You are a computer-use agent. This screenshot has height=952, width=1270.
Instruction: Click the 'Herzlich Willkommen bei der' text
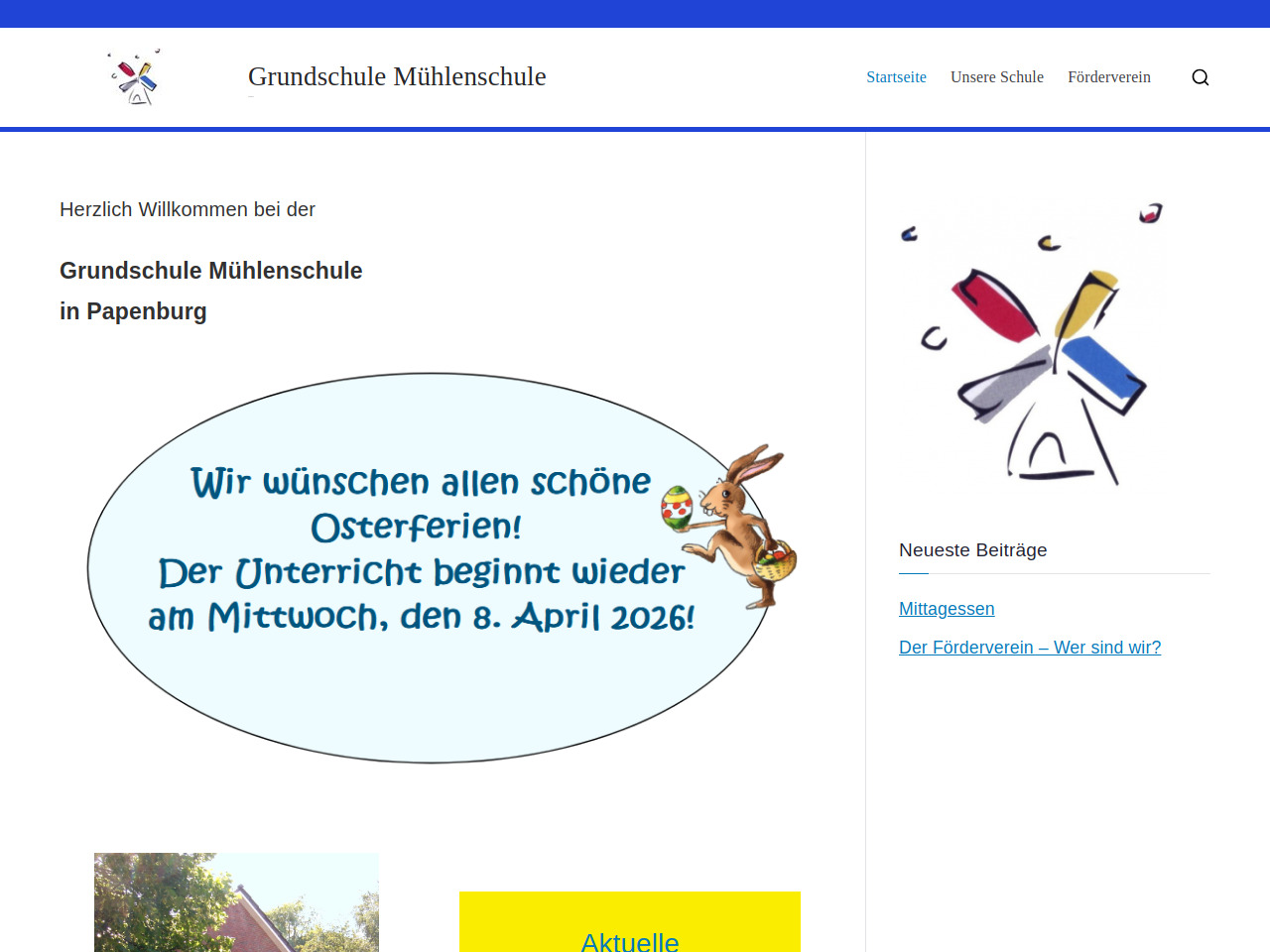point(188,209)
